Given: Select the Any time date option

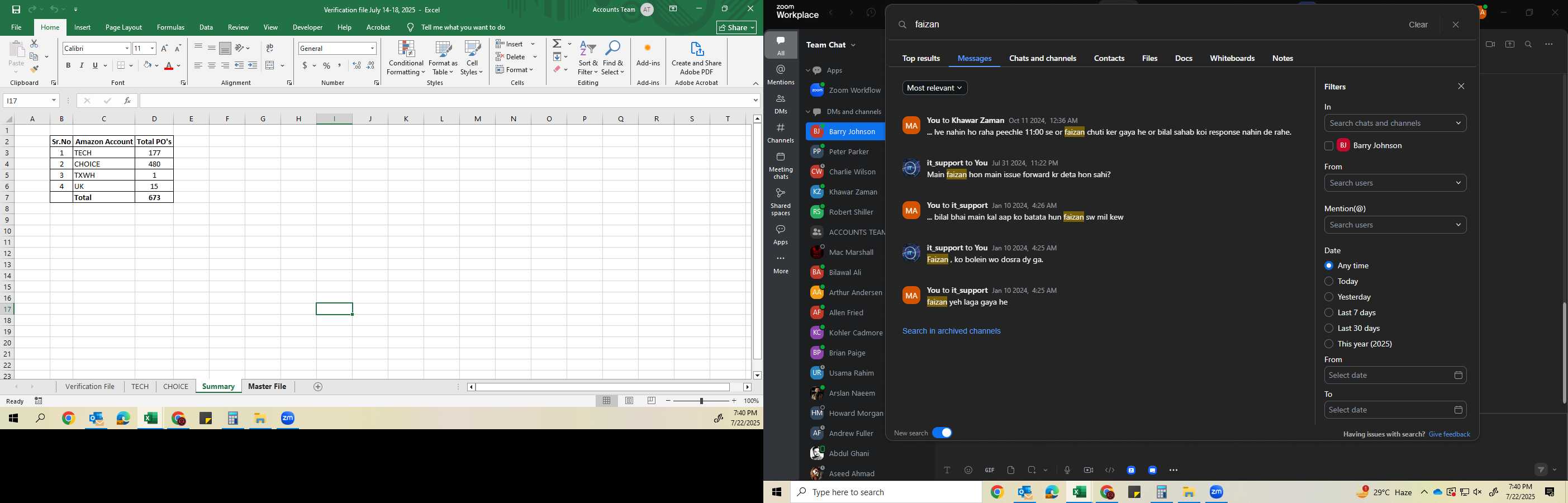Looking at the screenshot, I should click(x=1328, y=265).
